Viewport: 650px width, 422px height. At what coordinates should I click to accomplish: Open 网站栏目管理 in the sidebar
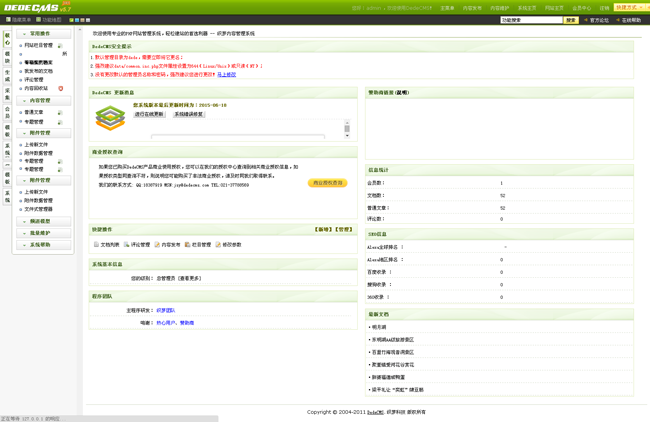coord(39,45)
